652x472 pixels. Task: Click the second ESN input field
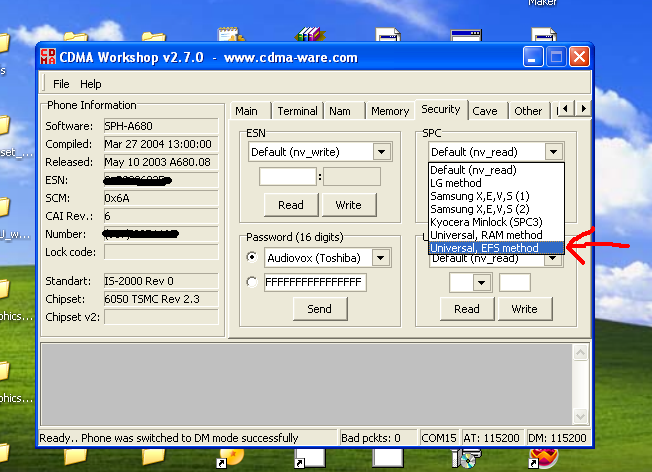(x=352, y=176)
